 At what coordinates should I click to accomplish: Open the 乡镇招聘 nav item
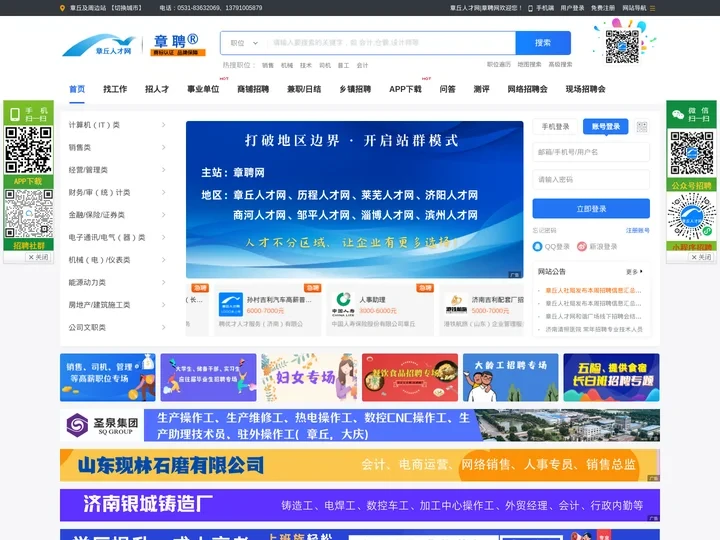355,89
